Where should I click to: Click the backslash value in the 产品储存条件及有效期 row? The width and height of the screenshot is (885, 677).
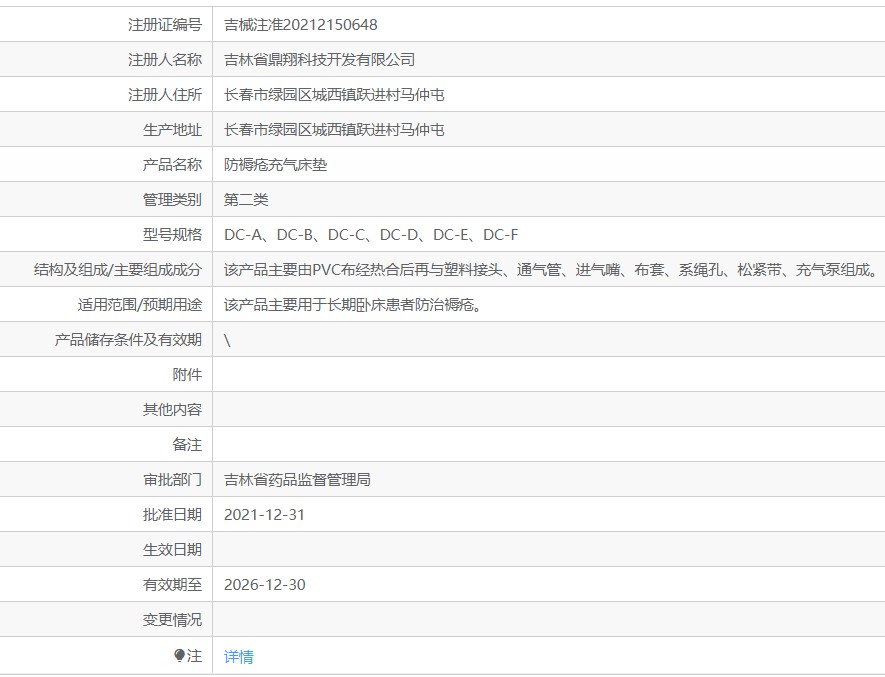coord(227,340)
